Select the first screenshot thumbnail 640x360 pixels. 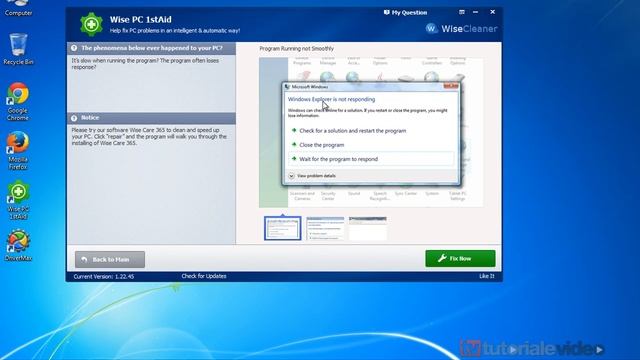click(282, 228)
